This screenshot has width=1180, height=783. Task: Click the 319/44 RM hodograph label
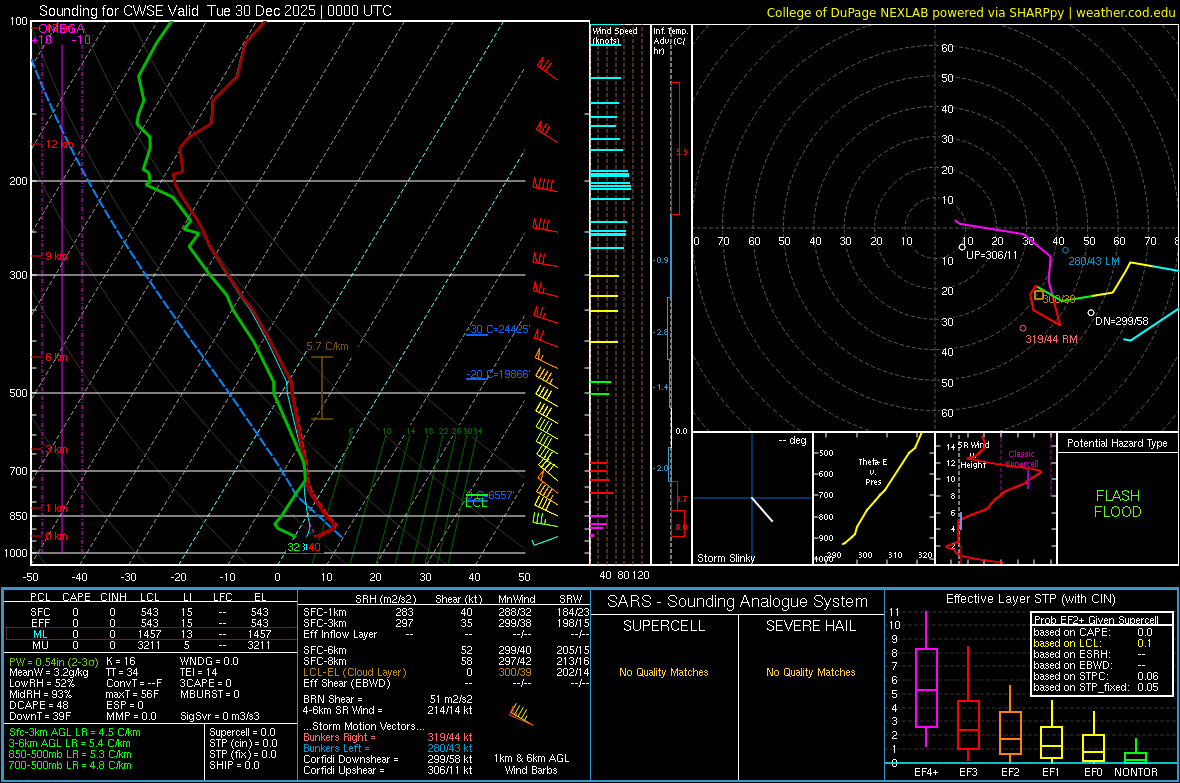1051,340
